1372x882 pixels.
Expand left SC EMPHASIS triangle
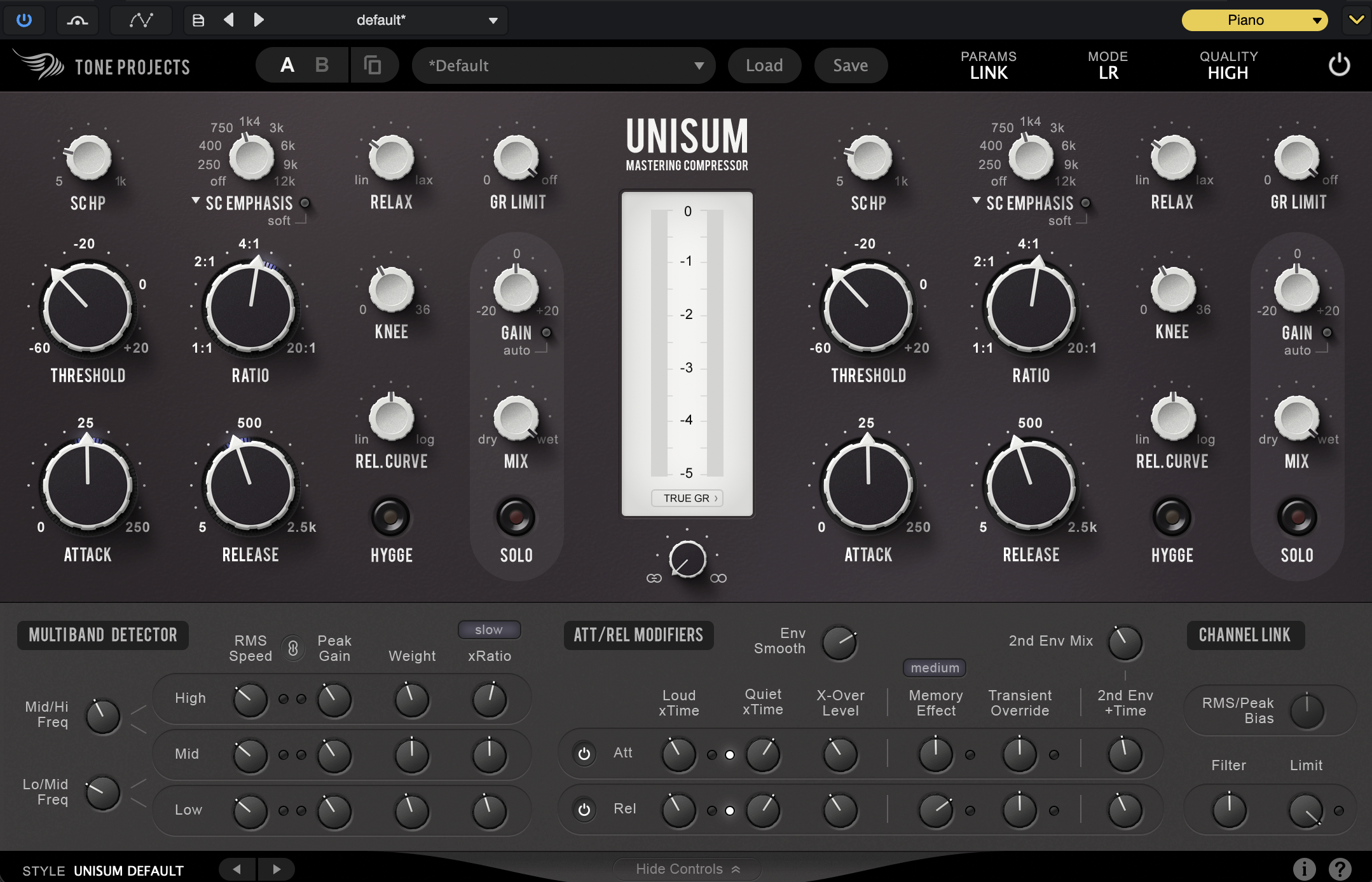[196, 200]
